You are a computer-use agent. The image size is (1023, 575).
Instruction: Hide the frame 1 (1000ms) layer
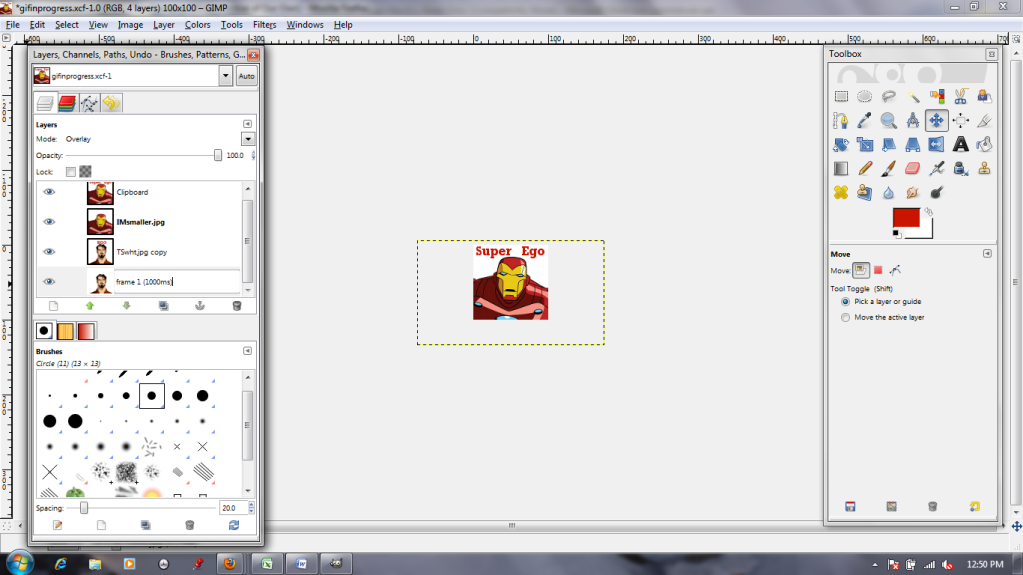tap(49, 282)
